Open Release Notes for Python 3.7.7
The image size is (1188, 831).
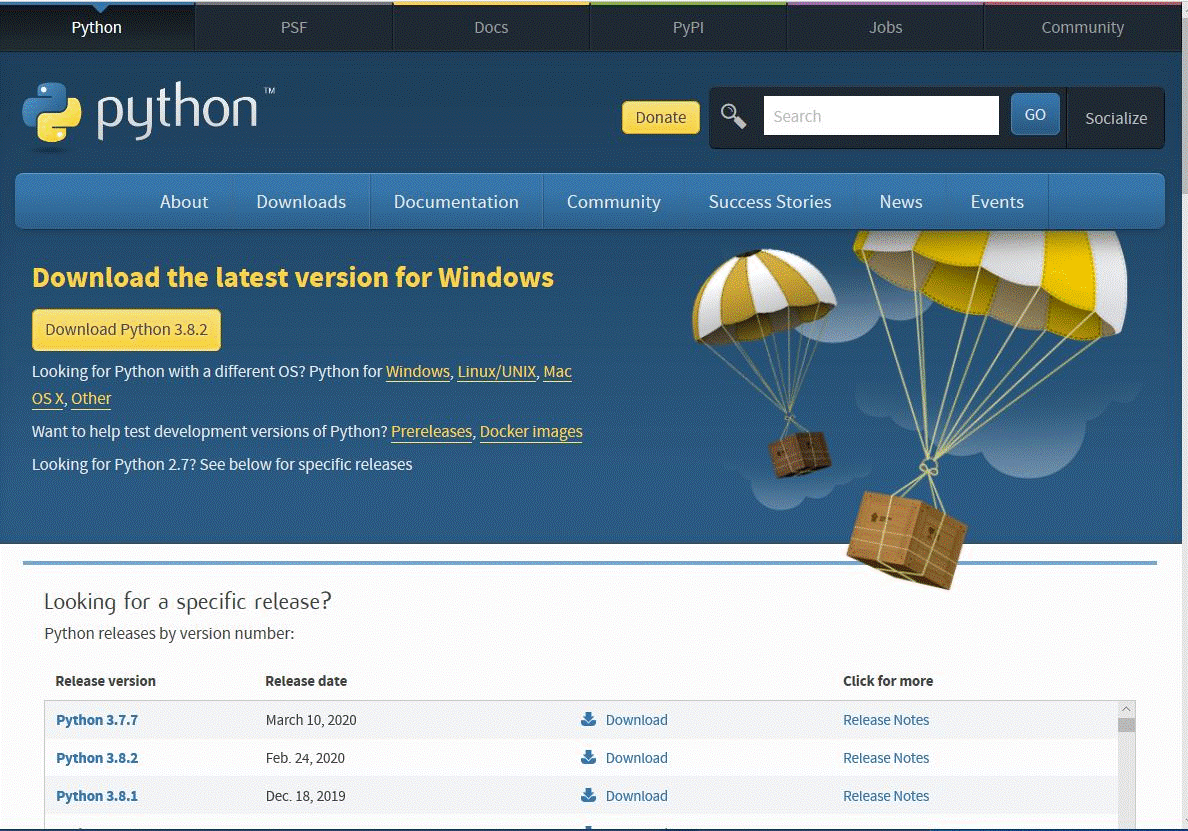pos(886,720)
